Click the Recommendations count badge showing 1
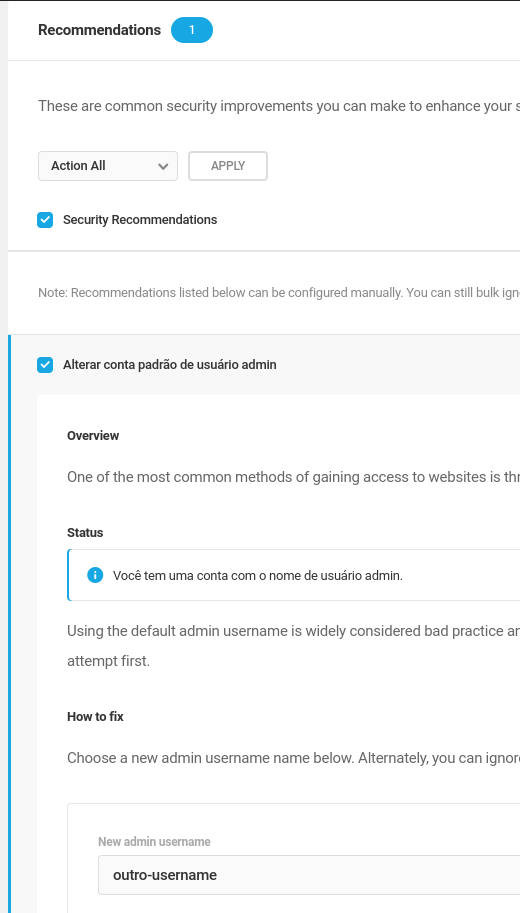Viewport: 520px width, 913px height. [x=192, y=30]
